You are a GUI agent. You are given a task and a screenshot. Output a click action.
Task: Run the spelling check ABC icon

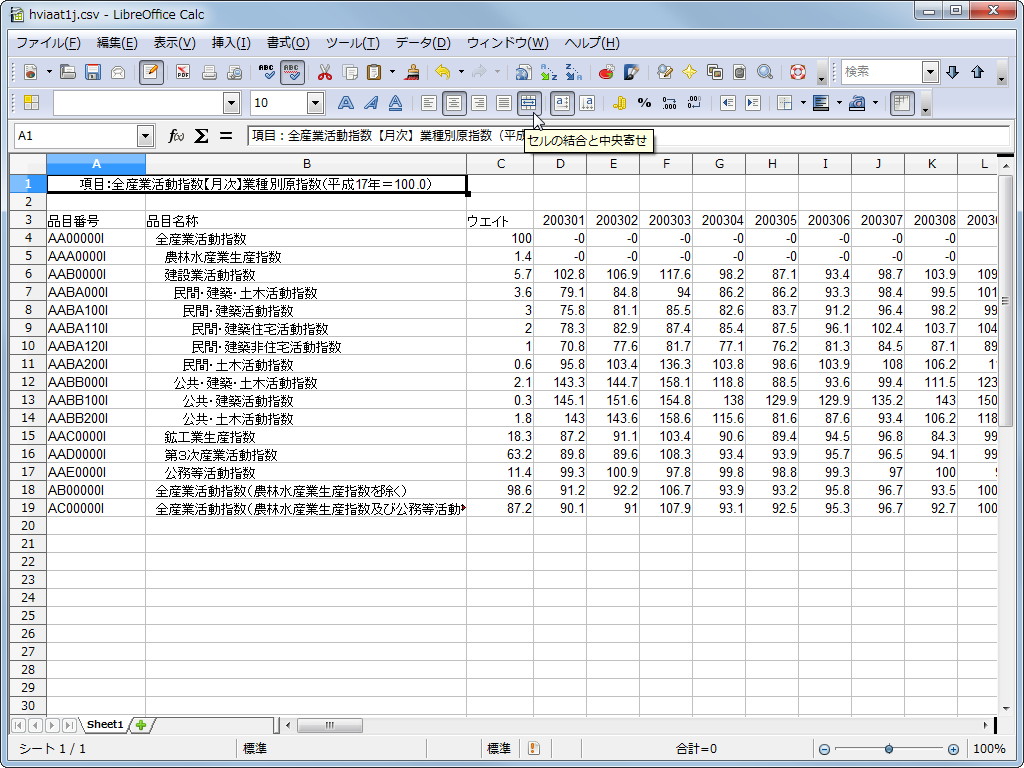tap(266, 72)
